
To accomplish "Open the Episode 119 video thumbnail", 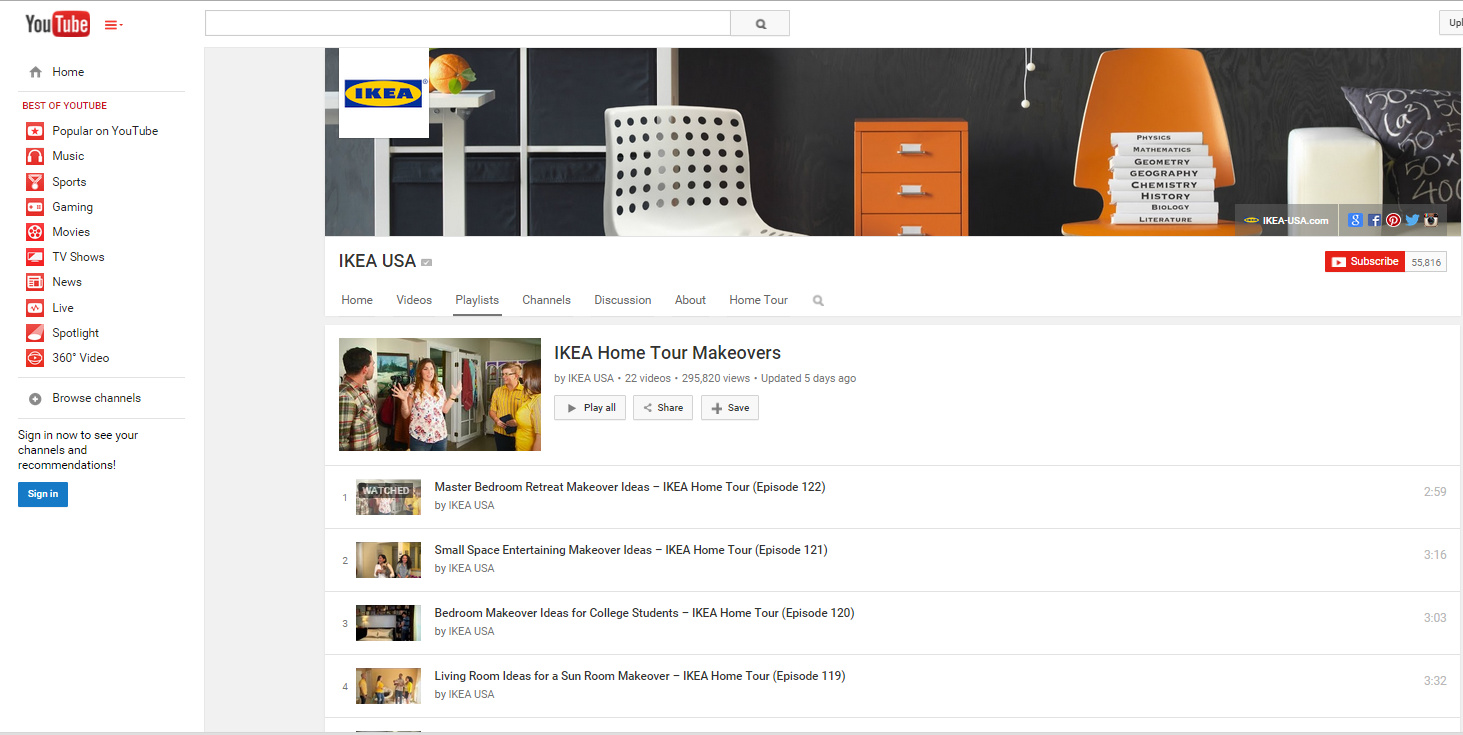I will [388, 686].
